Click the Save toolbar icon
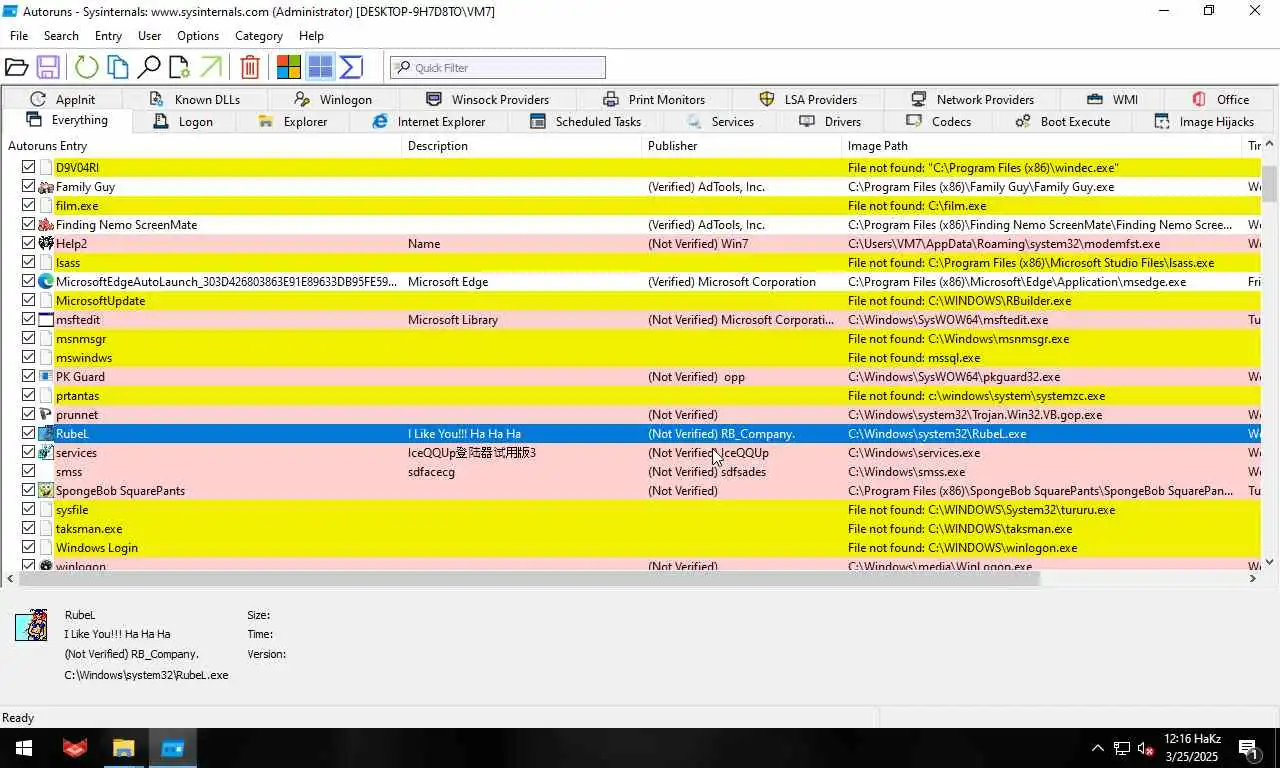 coord(48,67)
